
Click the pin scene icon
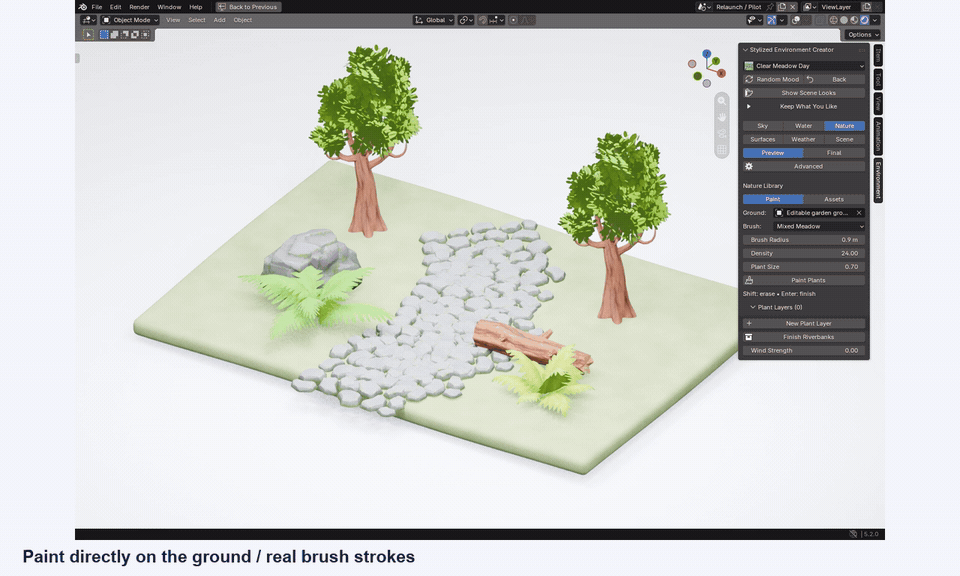point(770,7)
